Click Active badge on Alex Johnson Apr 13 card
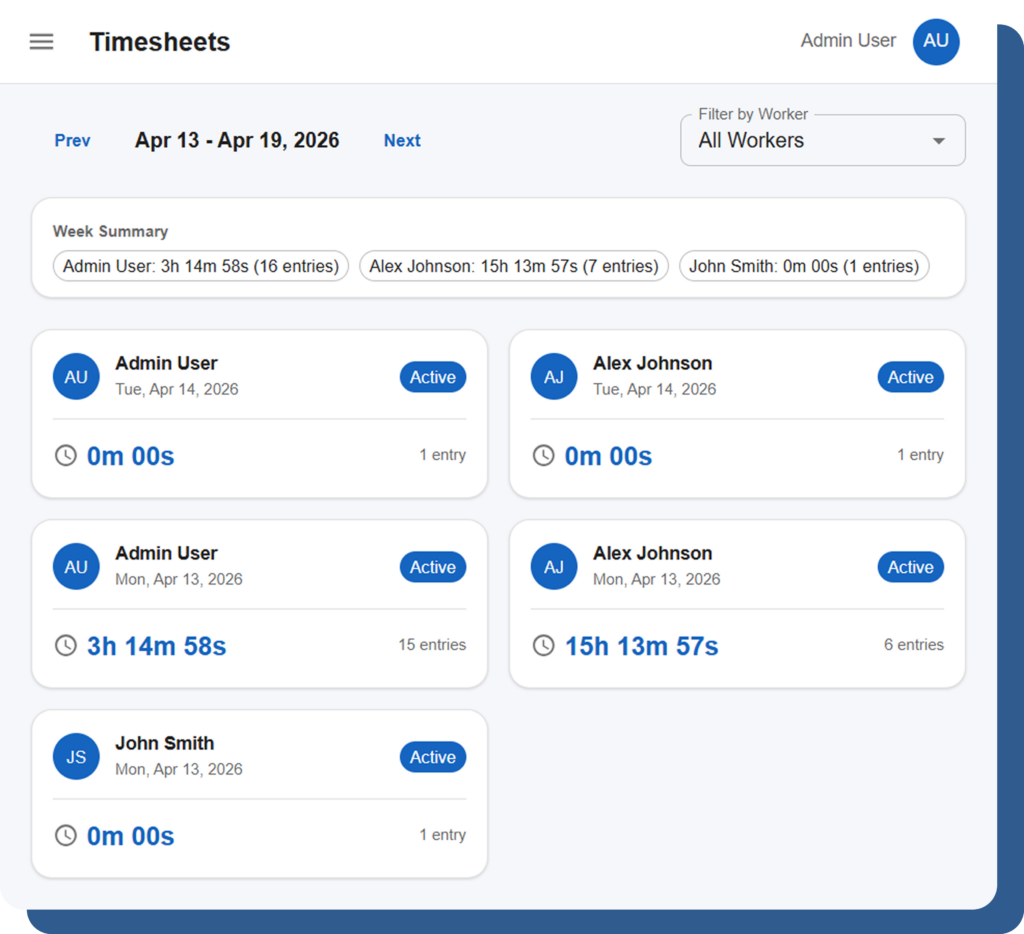 point(910,567)
